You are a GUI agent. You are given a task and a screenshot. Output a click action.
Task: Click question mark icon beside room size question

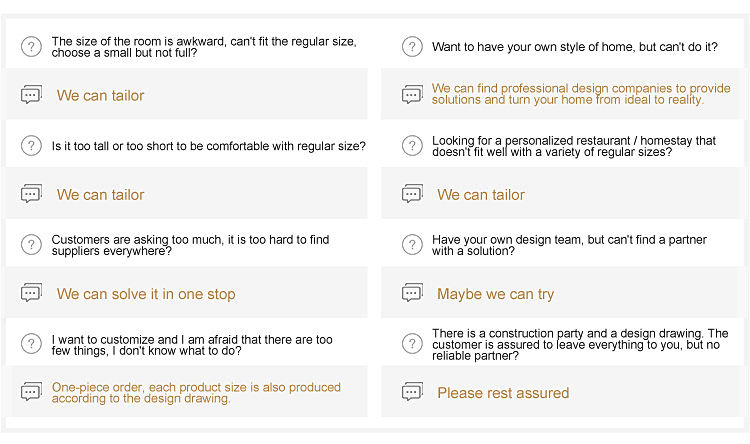click(x=31, y=47)
